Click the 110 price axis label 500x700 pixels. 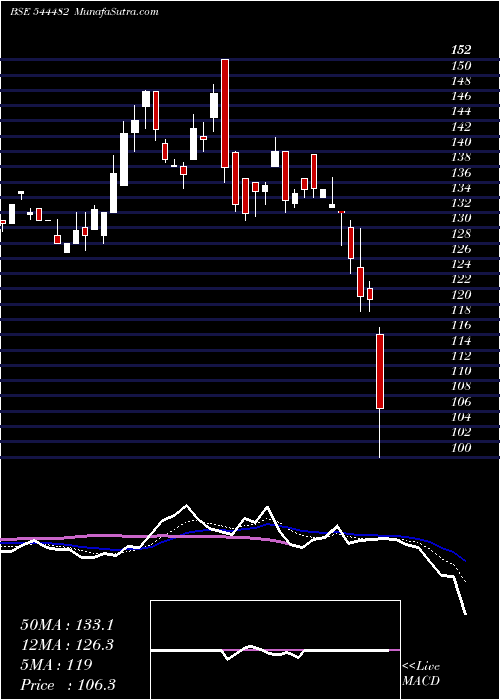click(x=461, y=371)
